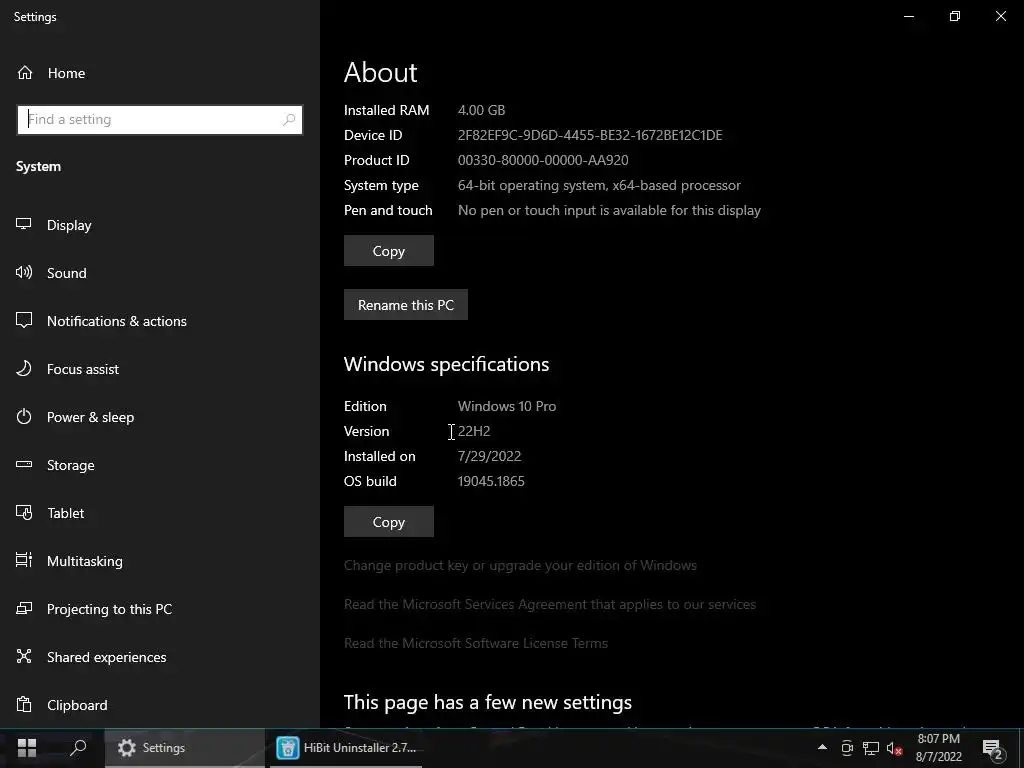Click the search magnifier in Find a setting

pyautogui.click(x=289, y=120)
